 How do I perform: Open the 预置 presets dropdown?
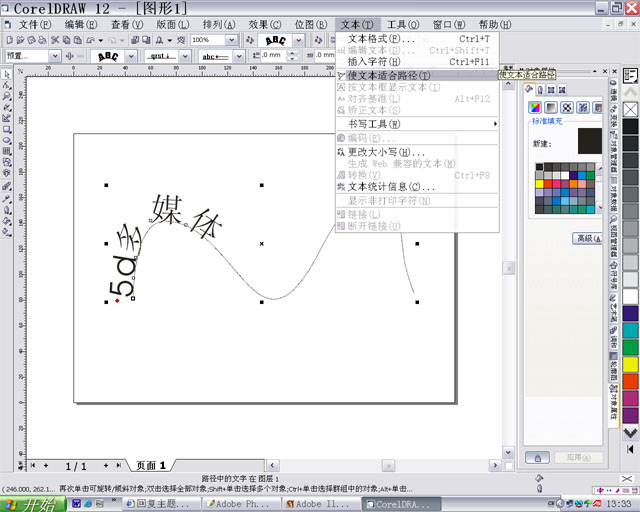55,56
